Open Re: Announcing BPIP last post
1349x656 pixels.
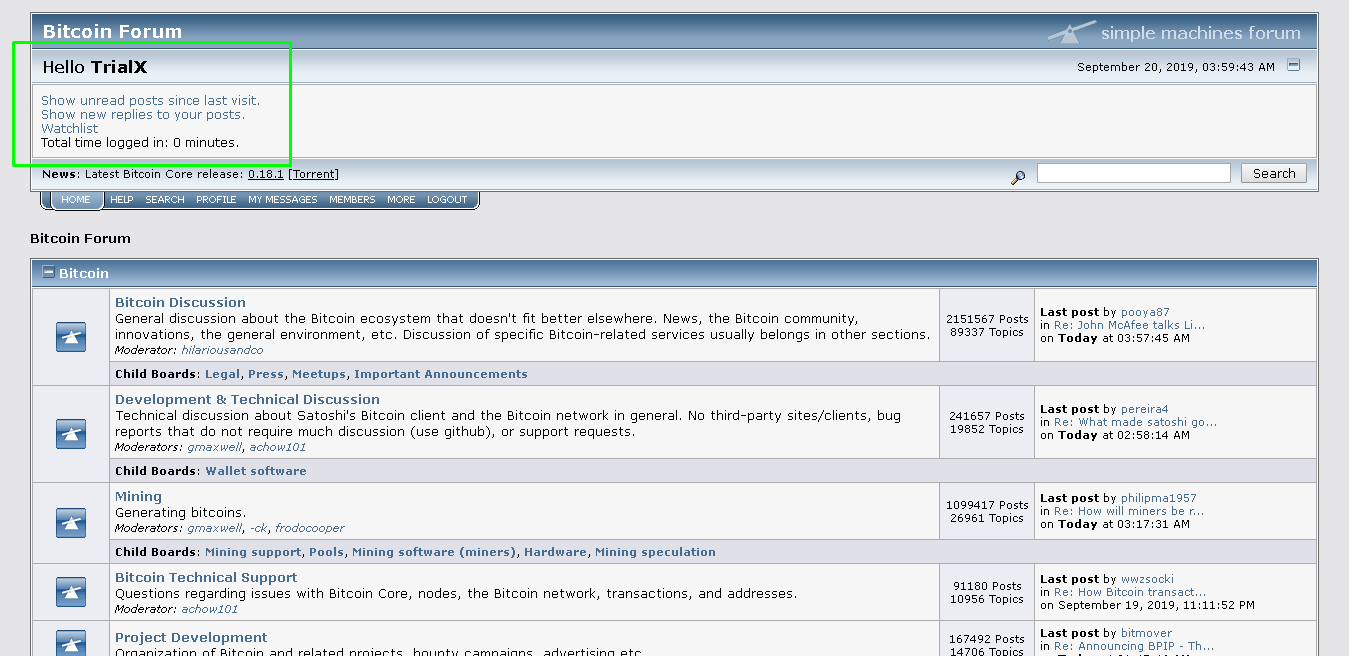[x=1134, y=646]
